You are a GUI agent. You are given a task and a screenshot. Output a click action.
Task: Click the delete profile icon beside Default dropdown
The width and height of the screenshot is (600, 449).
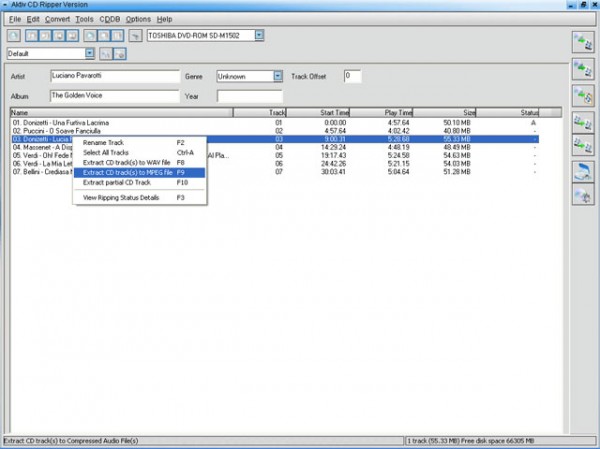[x=121, y=53]
